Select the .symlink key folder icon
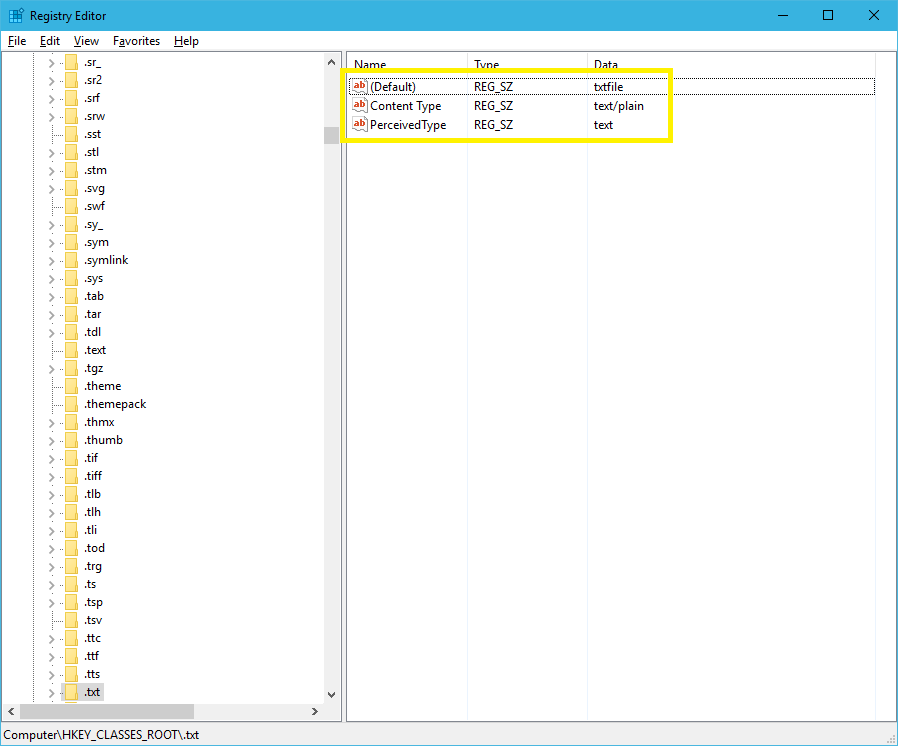 (72, 260)
